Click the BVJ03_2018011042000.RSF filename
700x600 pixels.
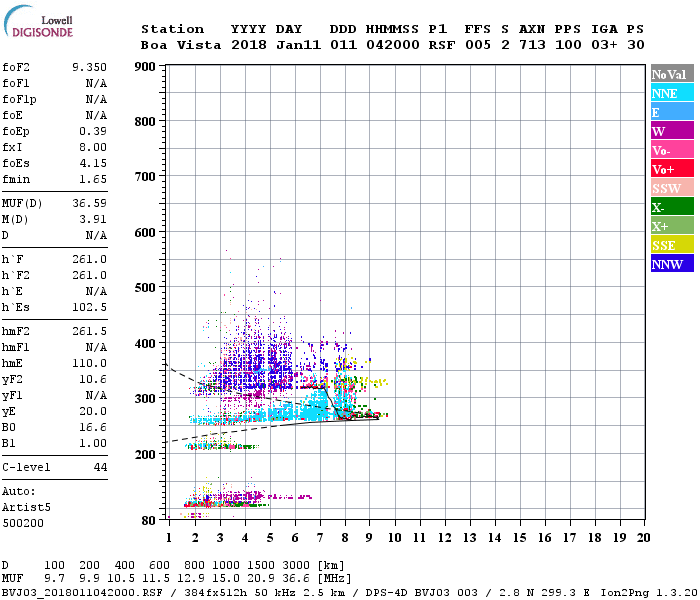pos(82,593)
